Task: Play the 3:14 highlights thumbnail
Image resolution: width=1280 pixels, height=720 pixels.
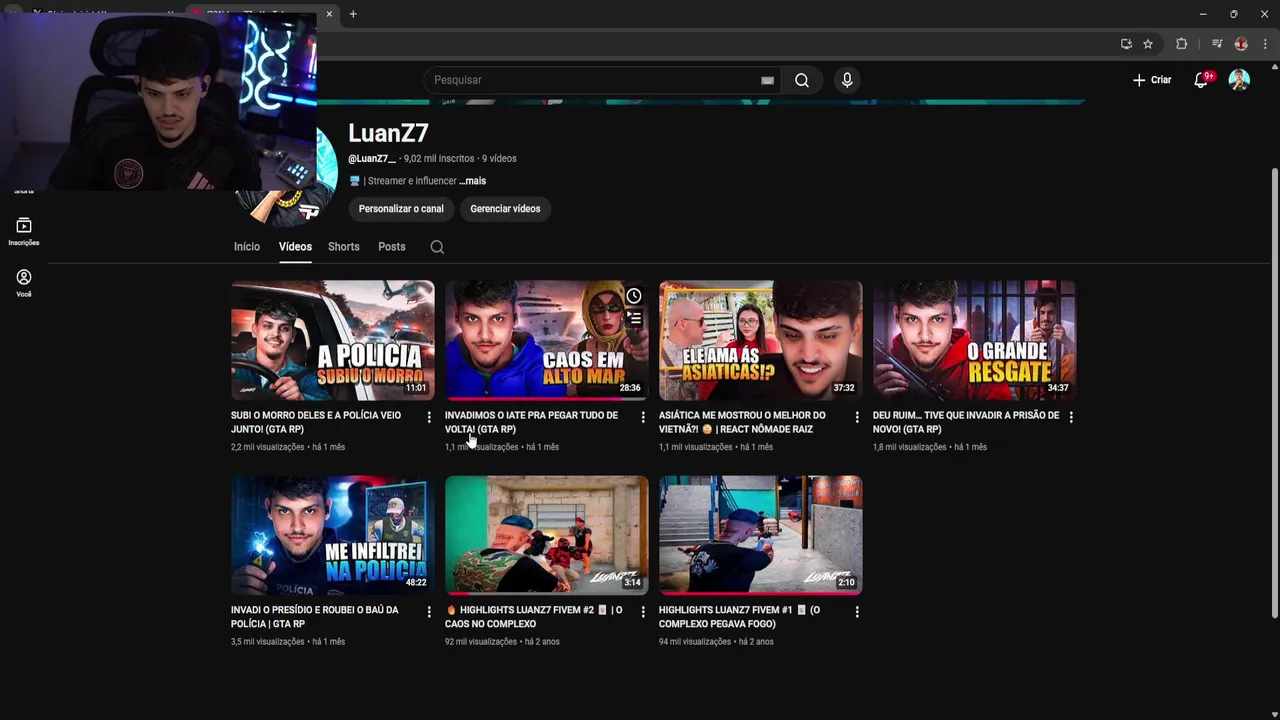Action: (547, 535)
